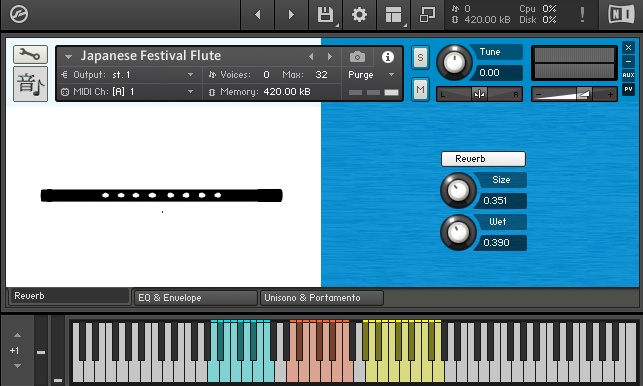
Task: Click the output level meter display
Action: pyautogui.click(x=575, y=63)
